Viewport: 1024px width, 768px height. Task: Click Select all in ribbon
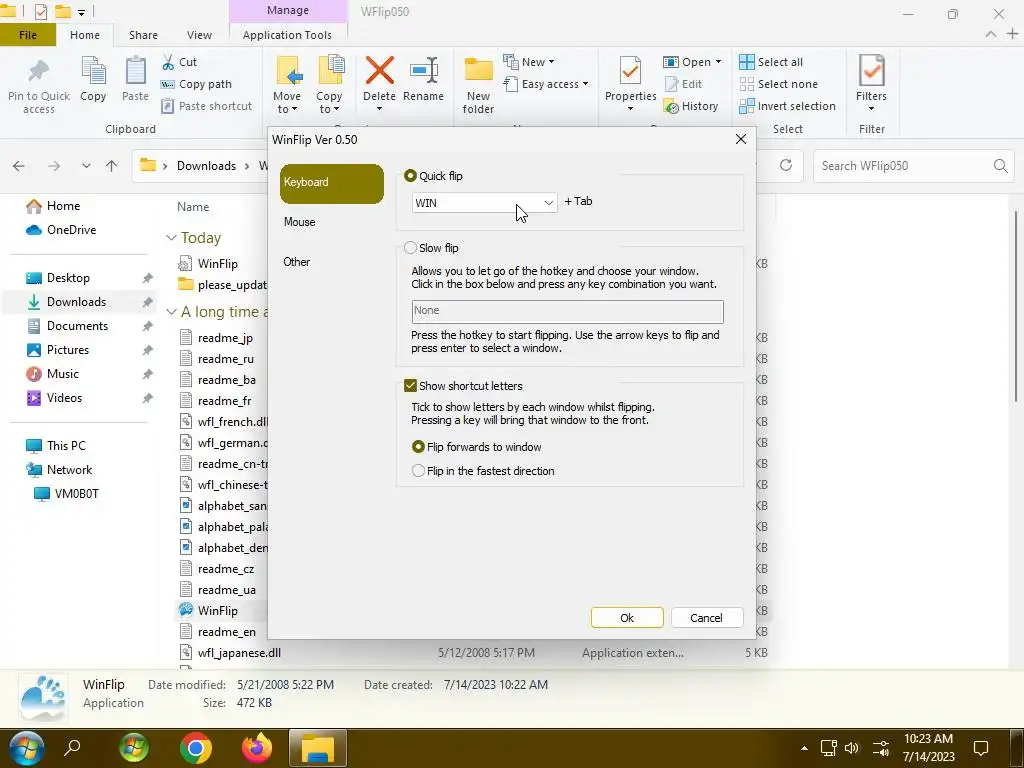(771, 62)
